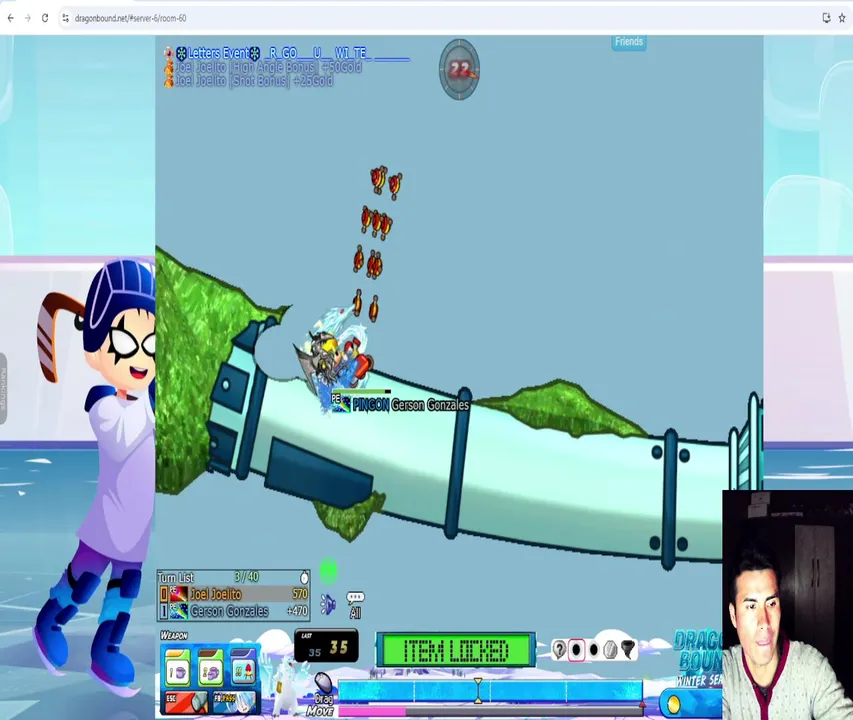The width and height of the screenshot is (853, 720).
Task: Click the install app icon in the address bar
Action: [826, 18]
